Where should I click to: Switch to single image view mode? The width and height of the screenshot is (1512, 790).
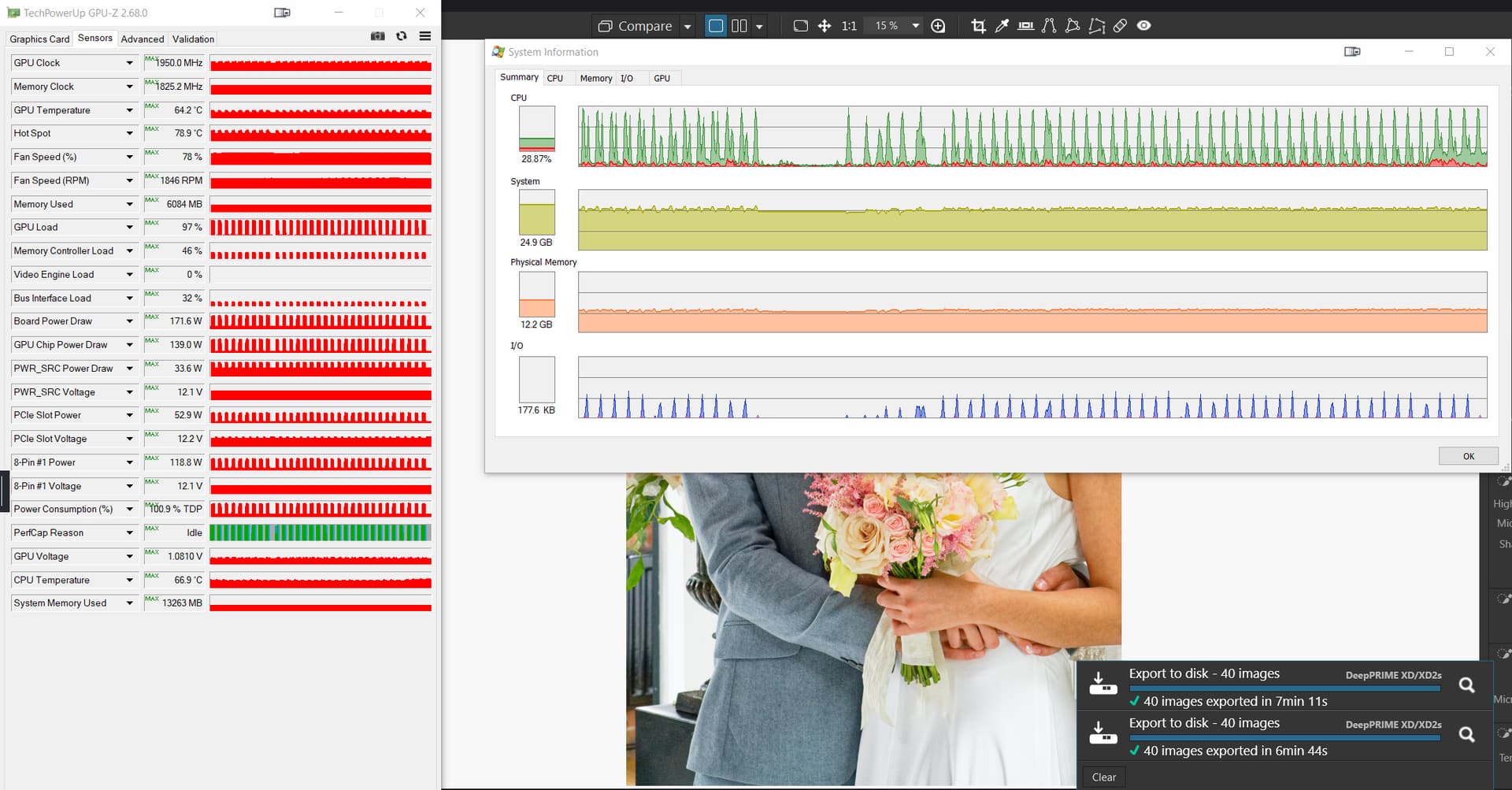716,26
